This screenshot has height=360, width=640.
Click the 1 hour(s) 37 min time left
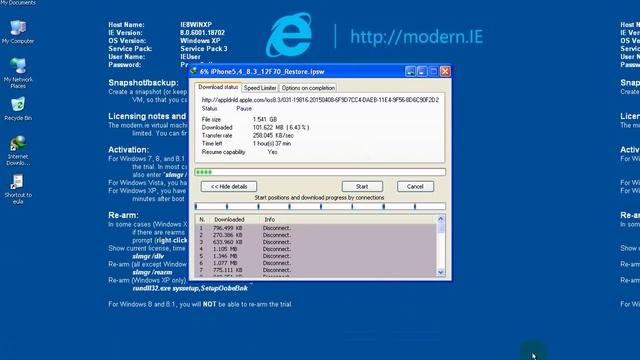[271, 144]
